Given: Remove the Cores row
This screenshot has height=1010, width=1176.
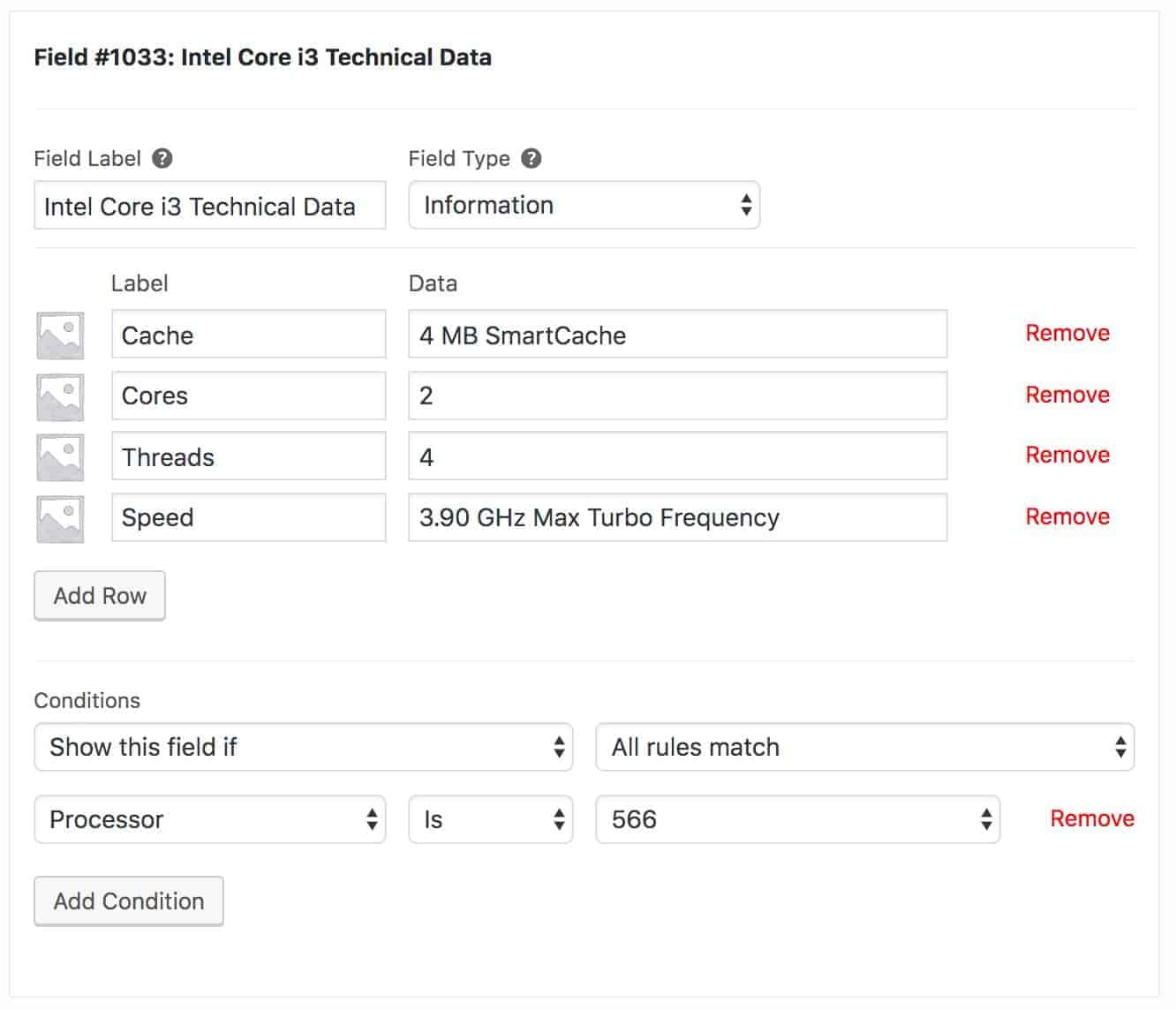Looking at the screenshot, I should click(x=1067, y=395).
